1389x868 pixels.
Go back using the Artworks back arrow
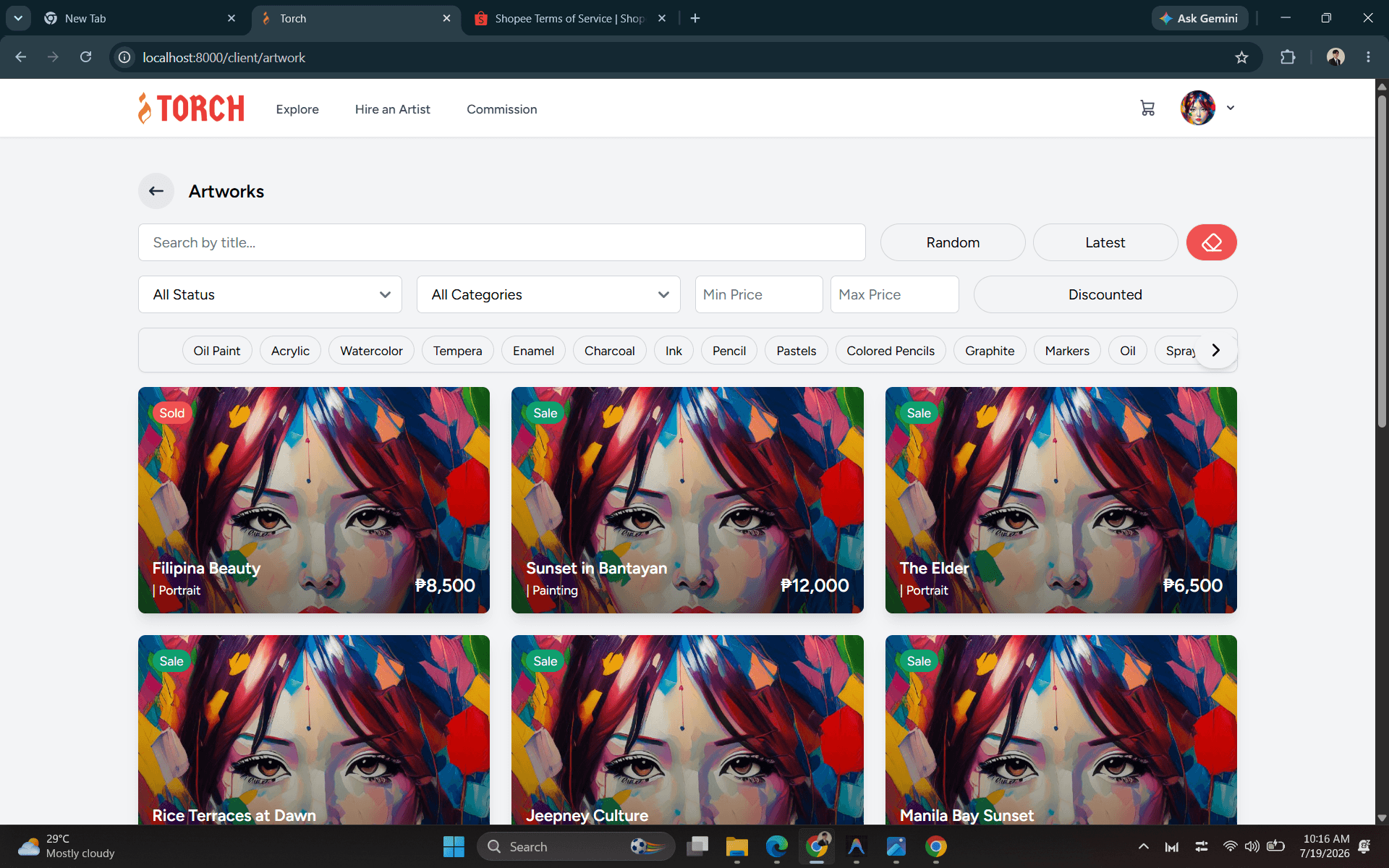(156, 191)
